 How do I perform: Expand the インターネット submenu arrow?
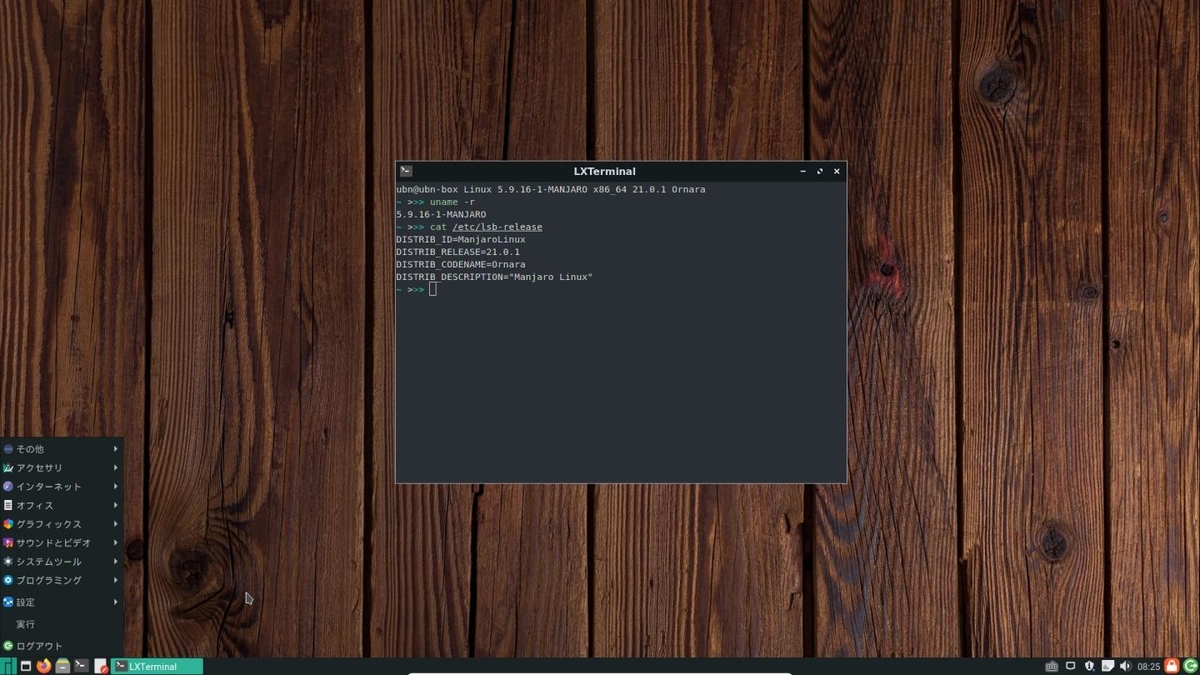116,486
